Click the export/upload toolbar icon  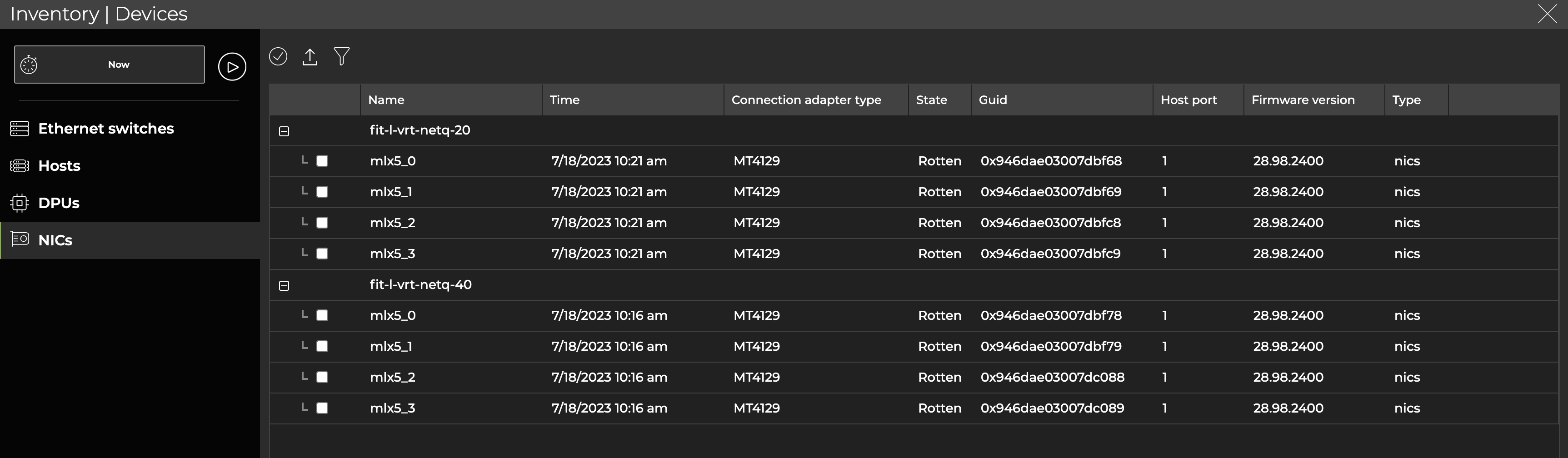point(310,56)
